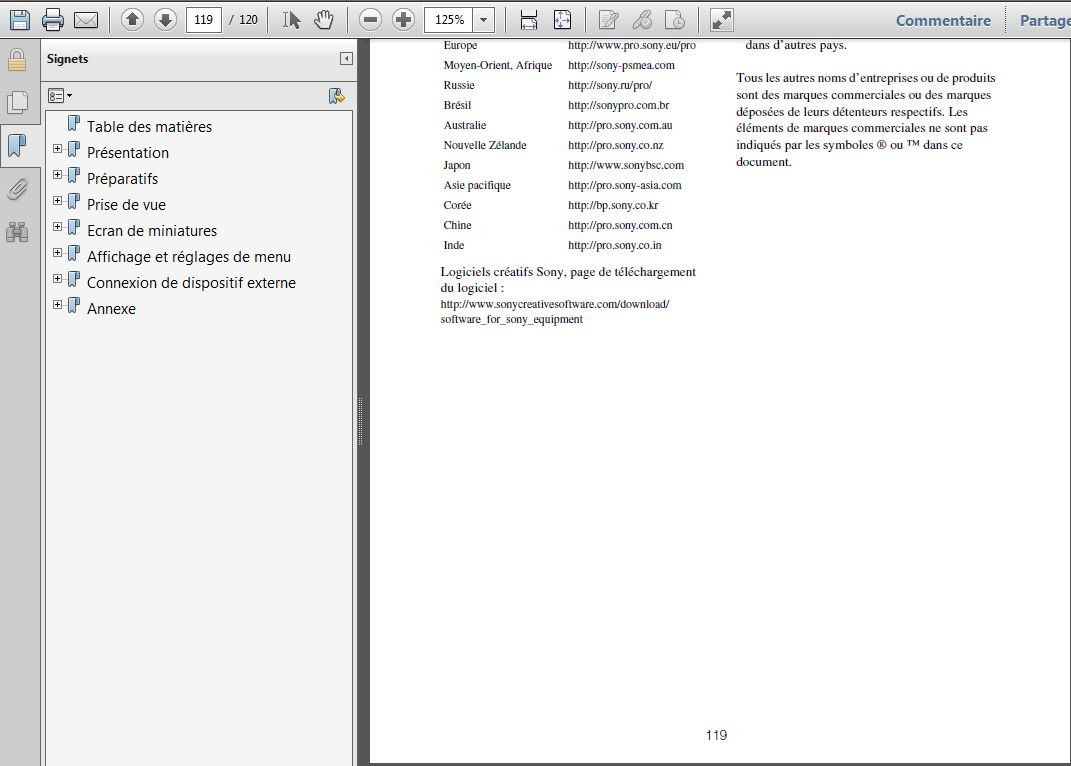The width and height of the screenshot is (1071, 766).
Task: Follow the http://pro.sony-asia.com link
Action: 624,185
